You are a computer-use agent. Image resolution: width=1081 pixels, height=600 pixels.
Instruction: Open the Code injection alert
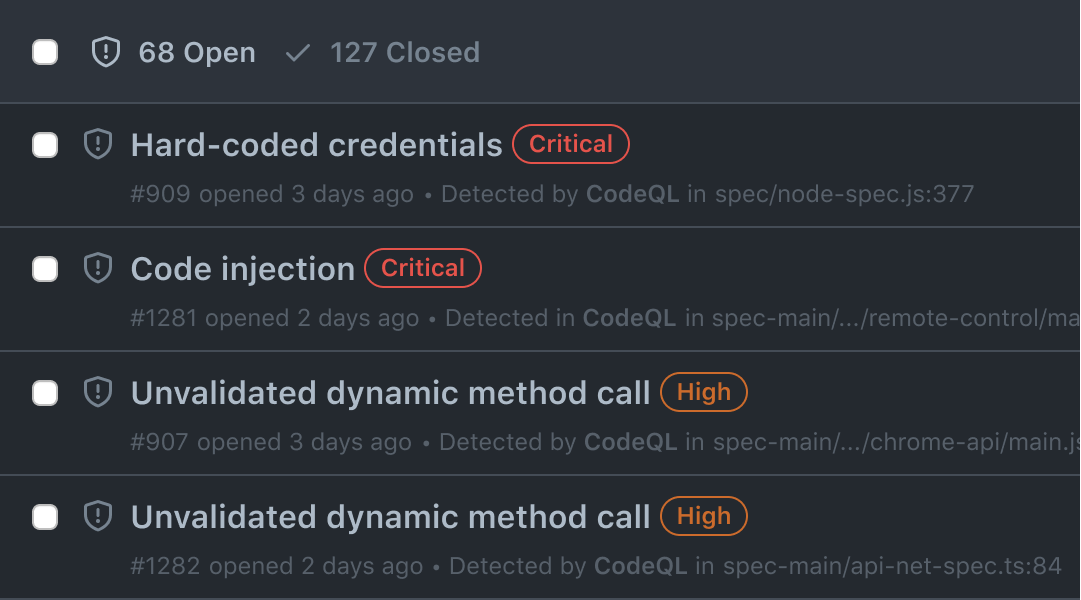[242, 268]
